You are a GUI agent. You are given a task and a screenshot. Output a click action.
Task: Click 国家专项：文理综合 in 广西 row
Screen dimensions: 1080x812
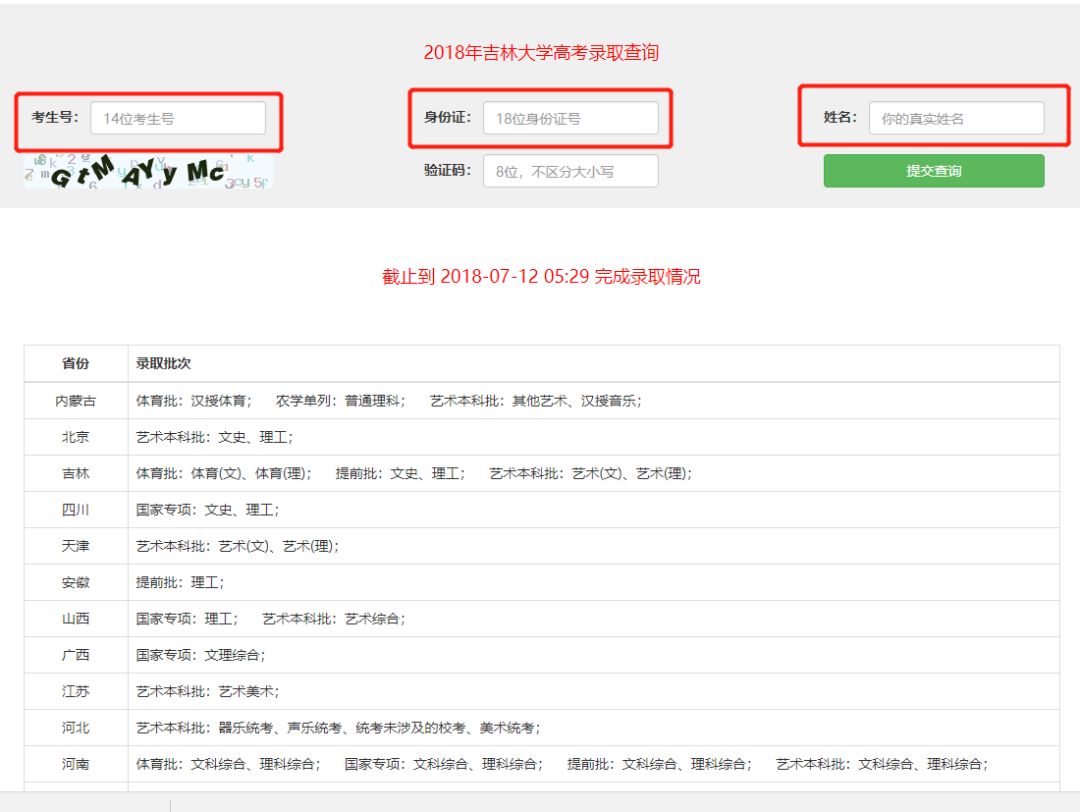pos(201,655)
